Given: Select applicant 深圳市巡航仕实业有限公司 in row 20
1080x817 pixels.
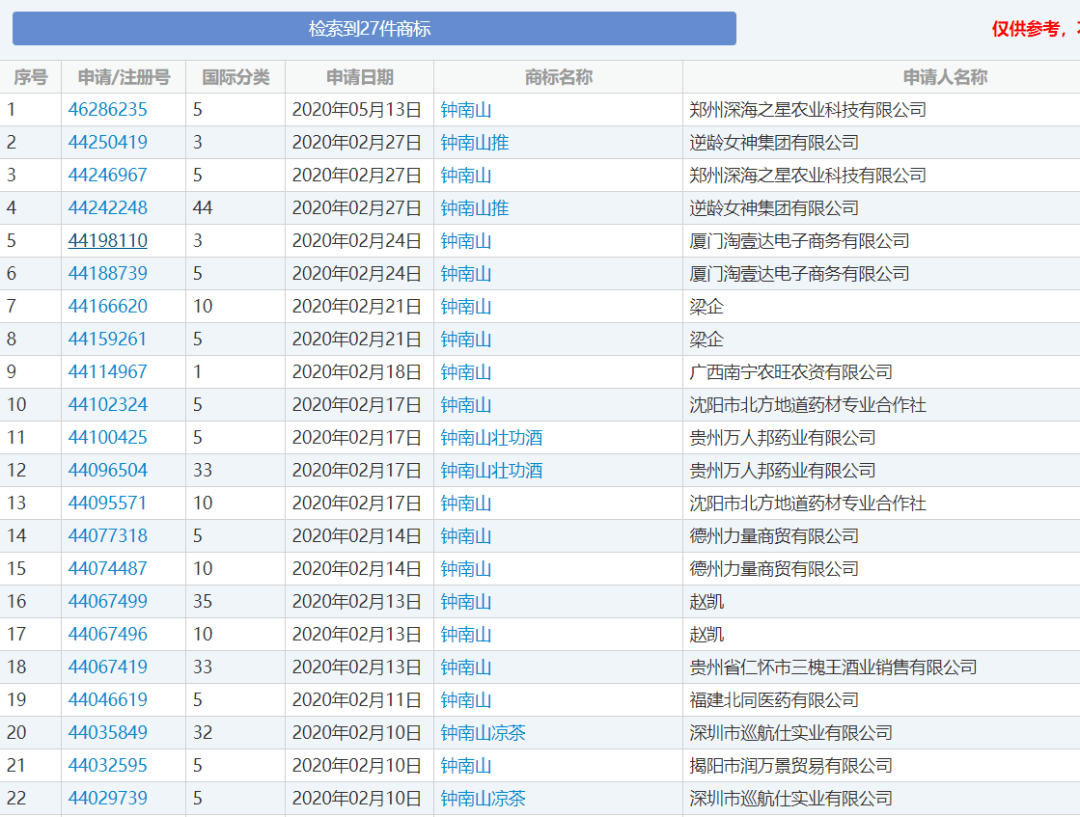Looking at the screenshot, I should [x=791, y=733].
